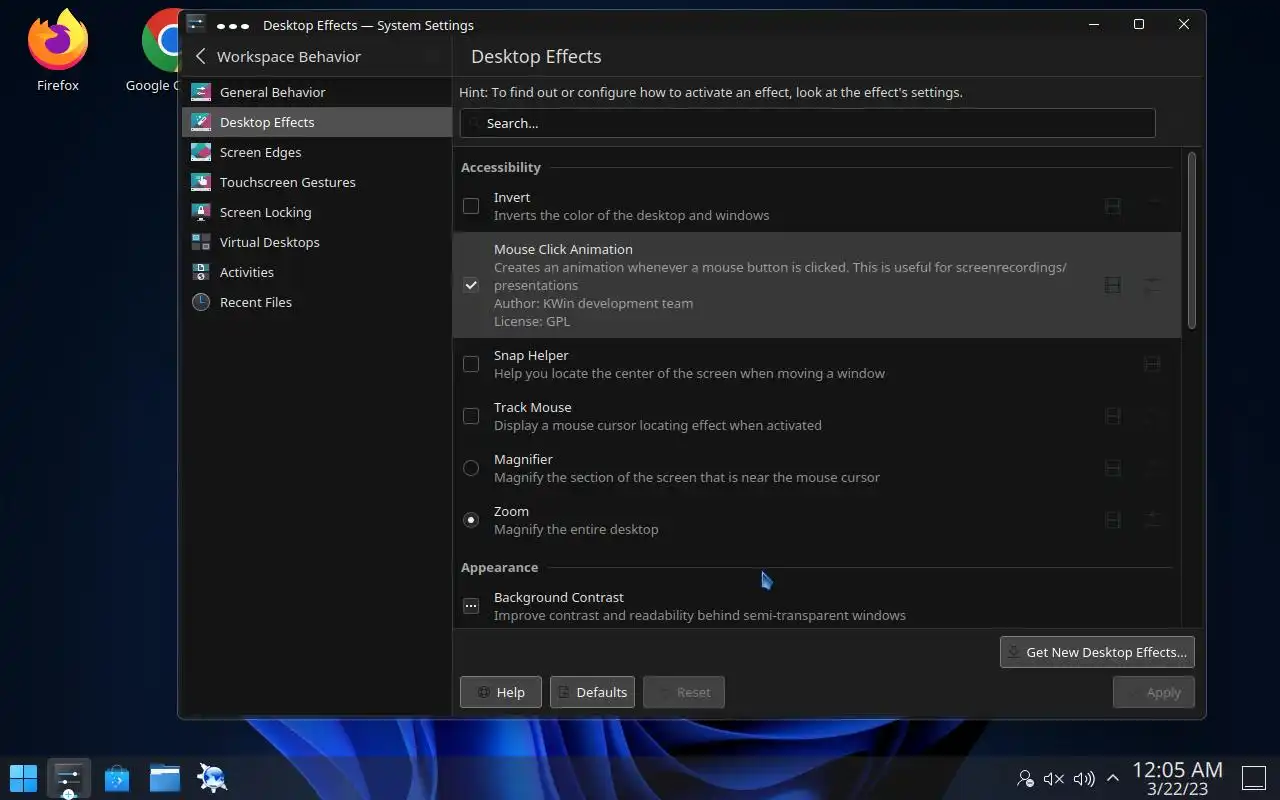This screenshot has width=1280, height=800.
Task: Click the Apply button
Action: click(x=1153, y=692)
